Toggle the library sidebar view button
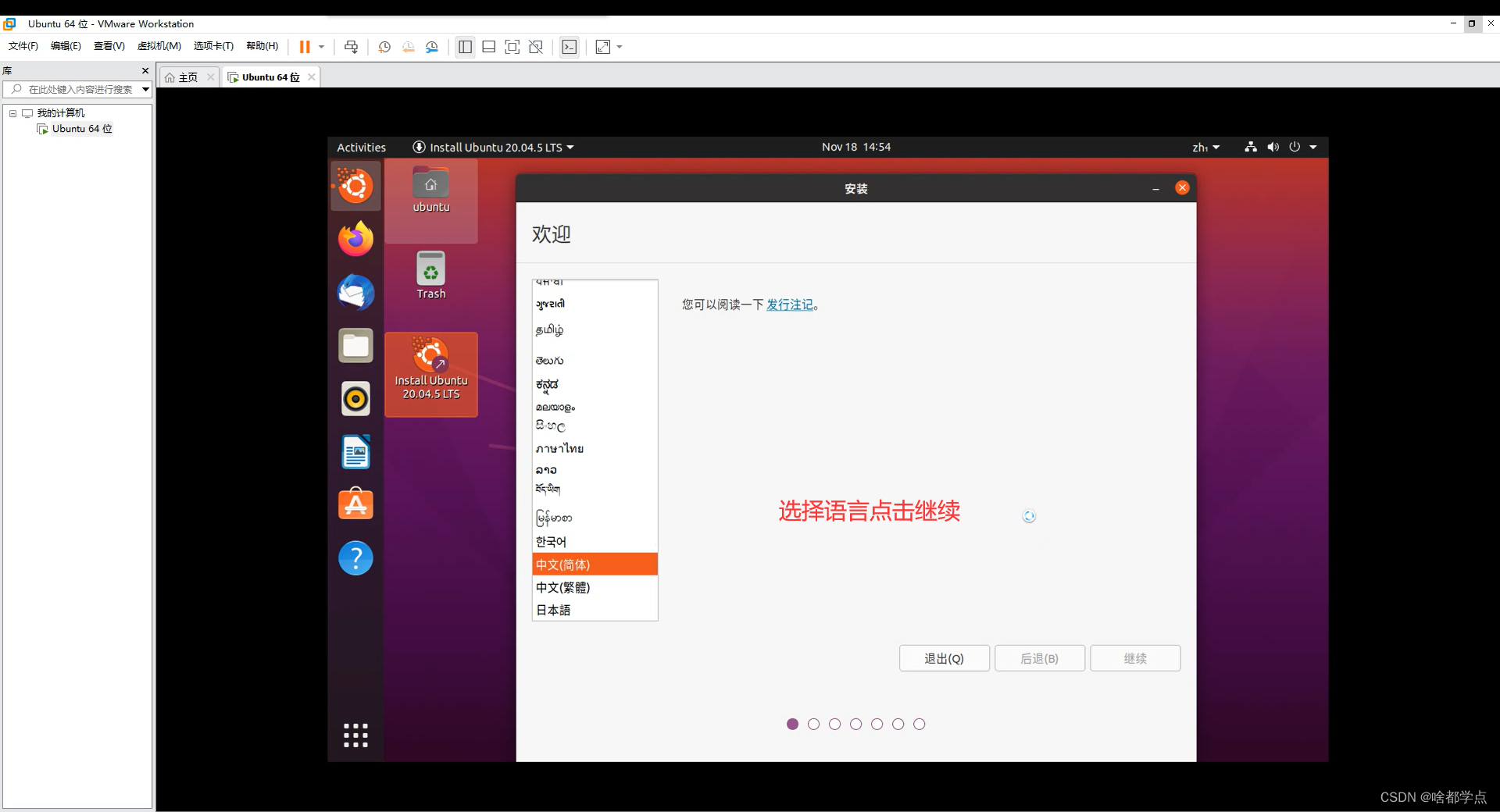Viewport: 1500px width, 812px height. [x=465, y=47]
